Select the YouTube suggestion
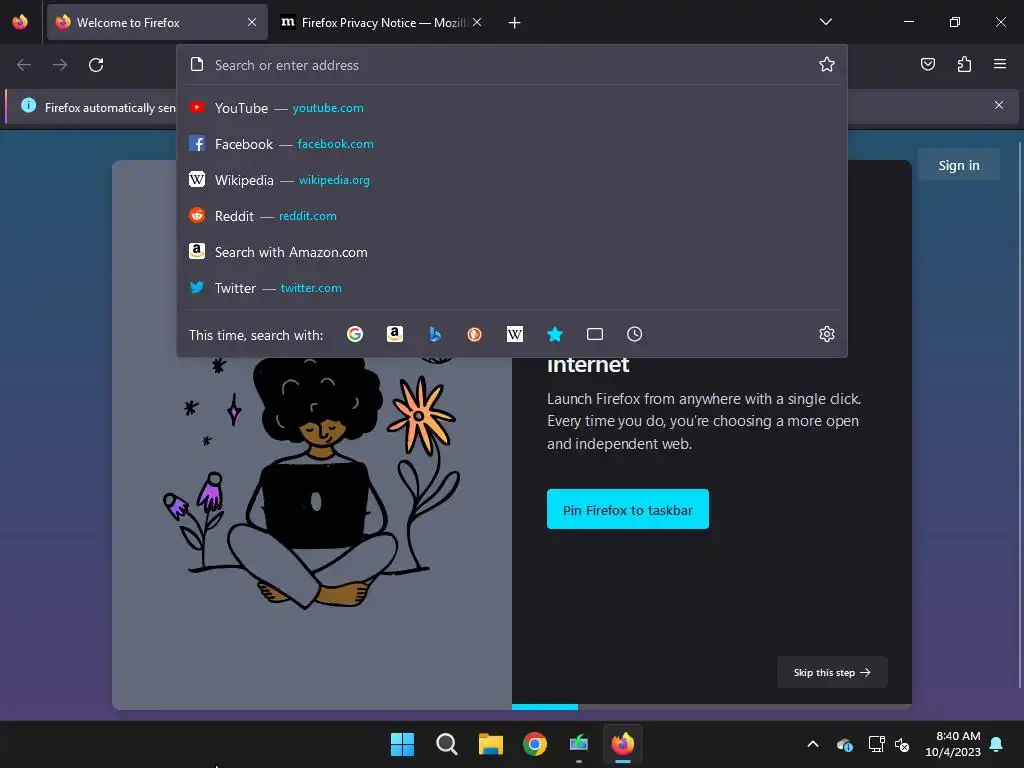The height and width of the screenshot is (768, 1024). pyautogui.click(x=512, y=108)
